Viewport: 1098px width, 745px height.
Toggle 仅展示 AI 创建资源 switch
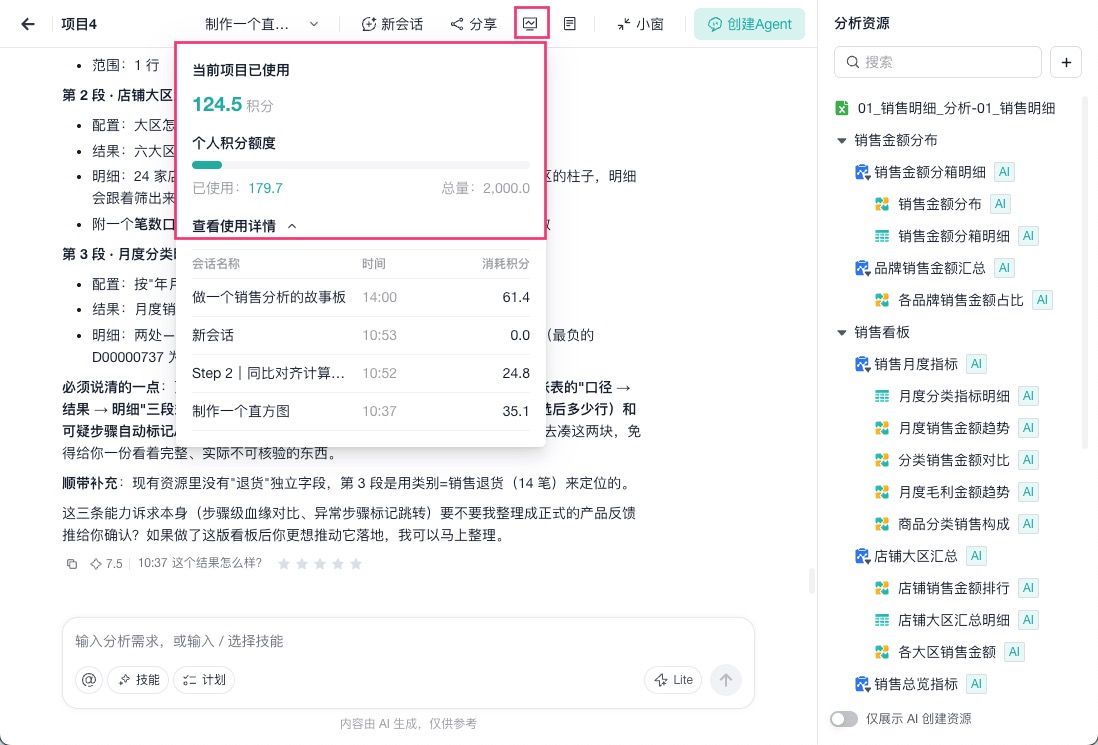pos(844,719)
